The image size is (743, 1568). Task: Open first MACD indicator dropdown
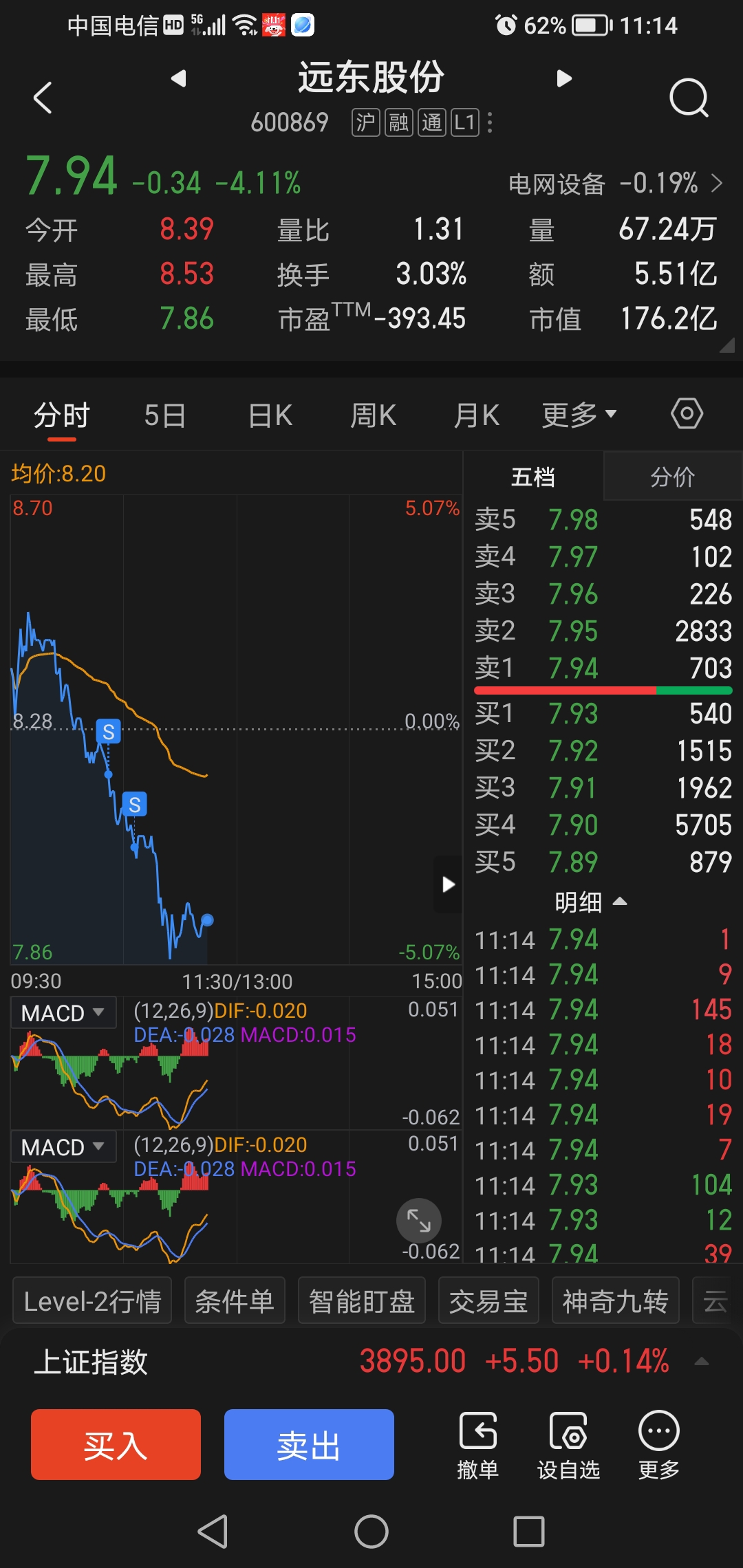63,1013
